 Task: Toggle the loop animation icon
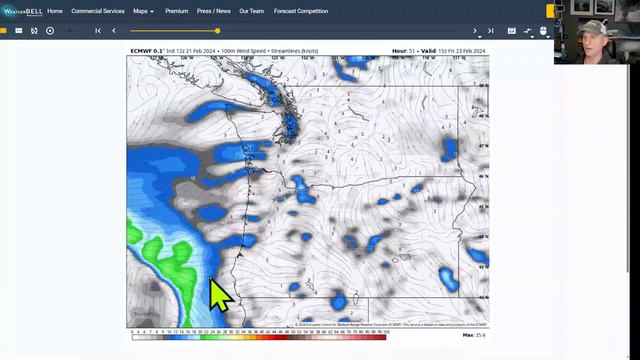point(34,31)
